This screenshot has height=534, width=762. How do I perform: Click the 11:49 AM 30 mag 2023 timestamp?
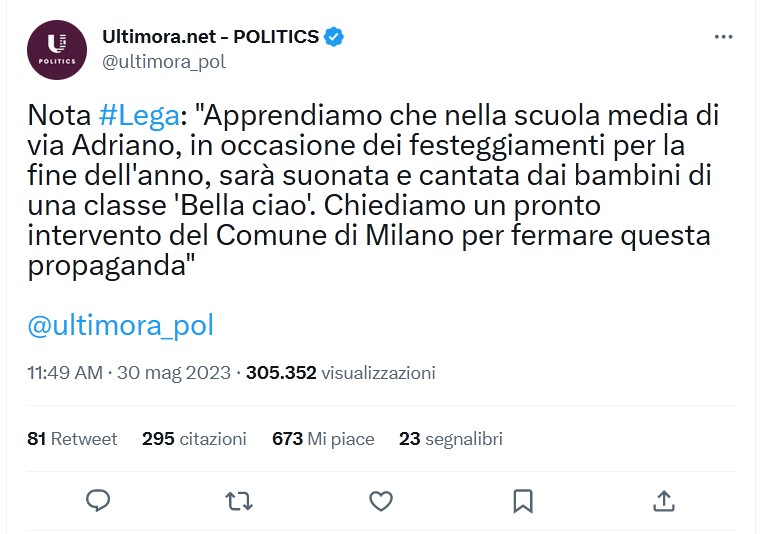[130, 373]
